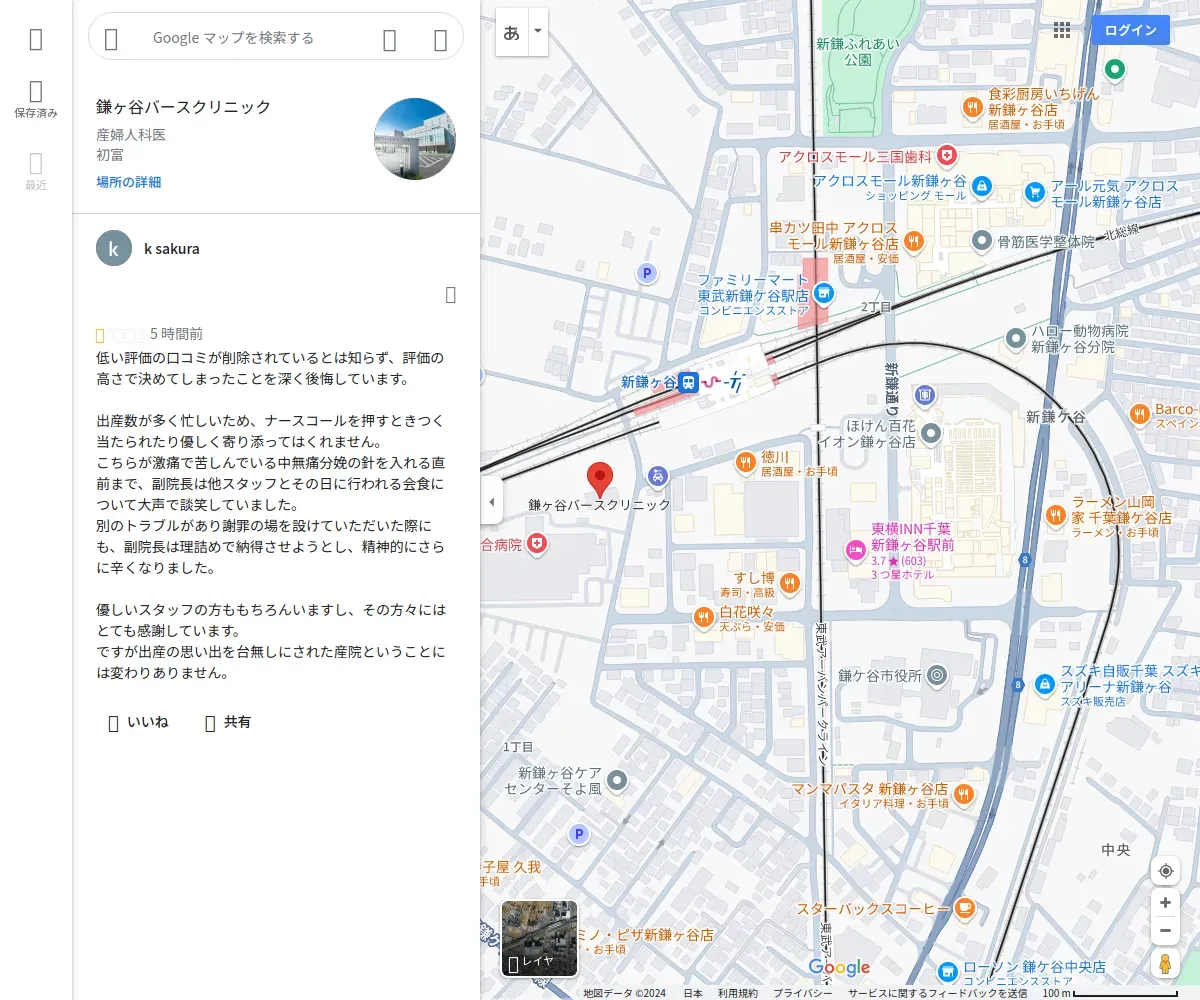Click the ラーメン山岡家 restaurant marker

[1055, 514]
